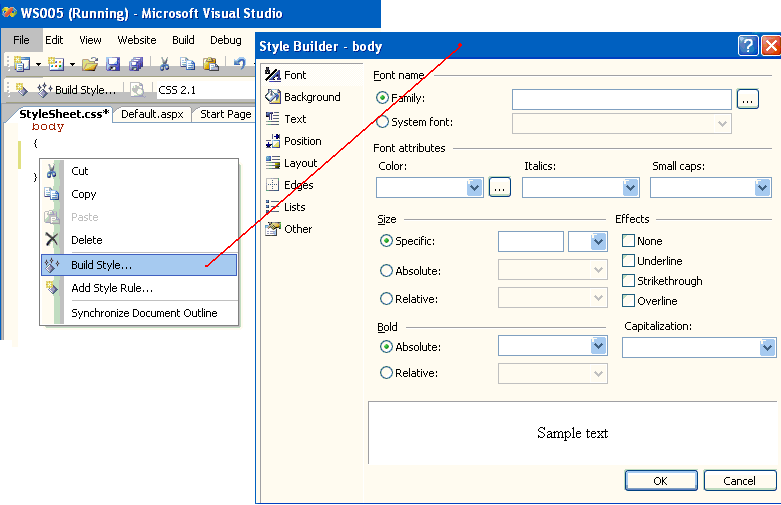Click the New Project toolbar icon

coord(22,63)
